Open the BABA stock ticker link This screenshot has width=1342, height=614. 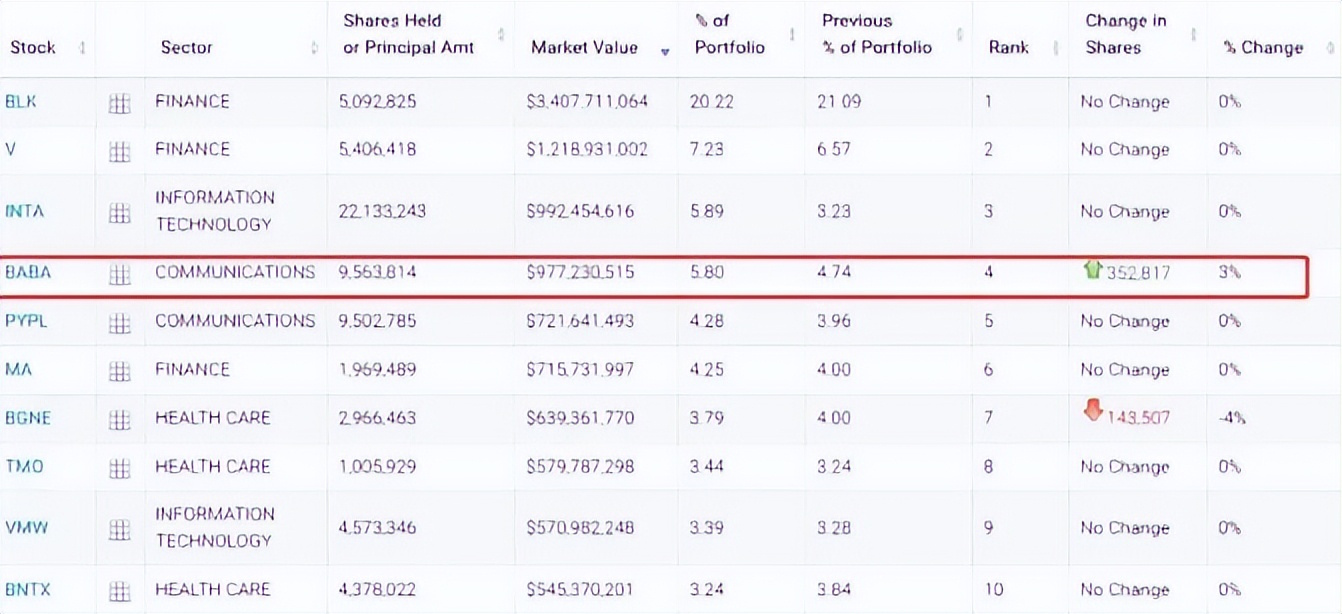coord(27,272)
